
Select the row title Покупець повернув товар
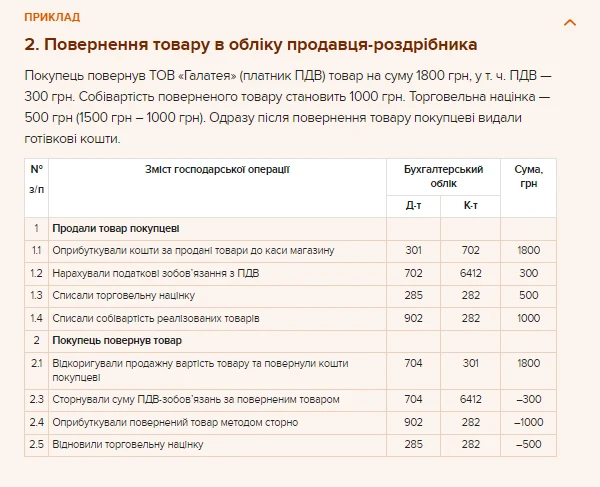(117, 341)
